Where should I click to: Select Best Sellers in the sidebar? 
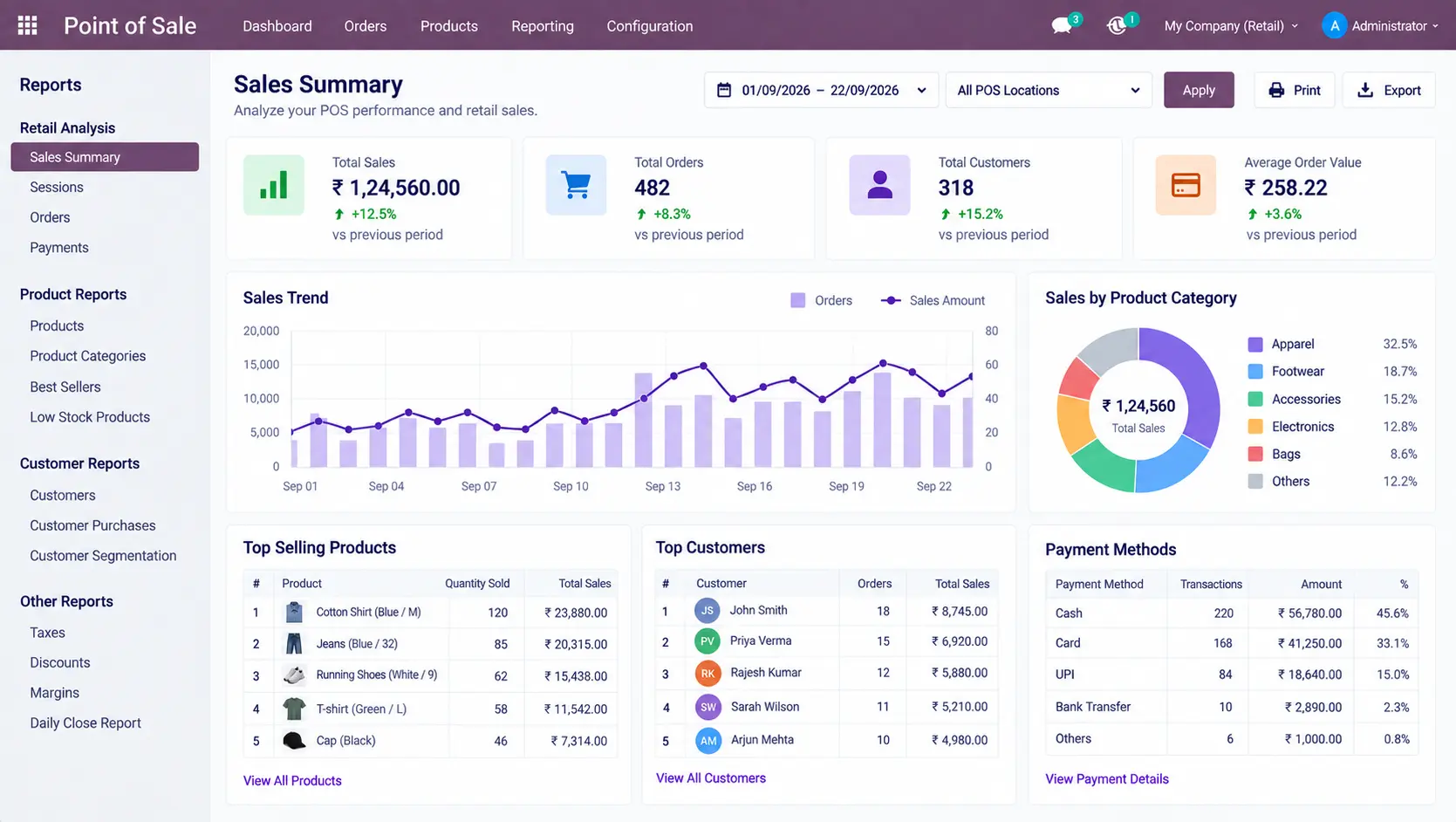click(x=65, y=387)
